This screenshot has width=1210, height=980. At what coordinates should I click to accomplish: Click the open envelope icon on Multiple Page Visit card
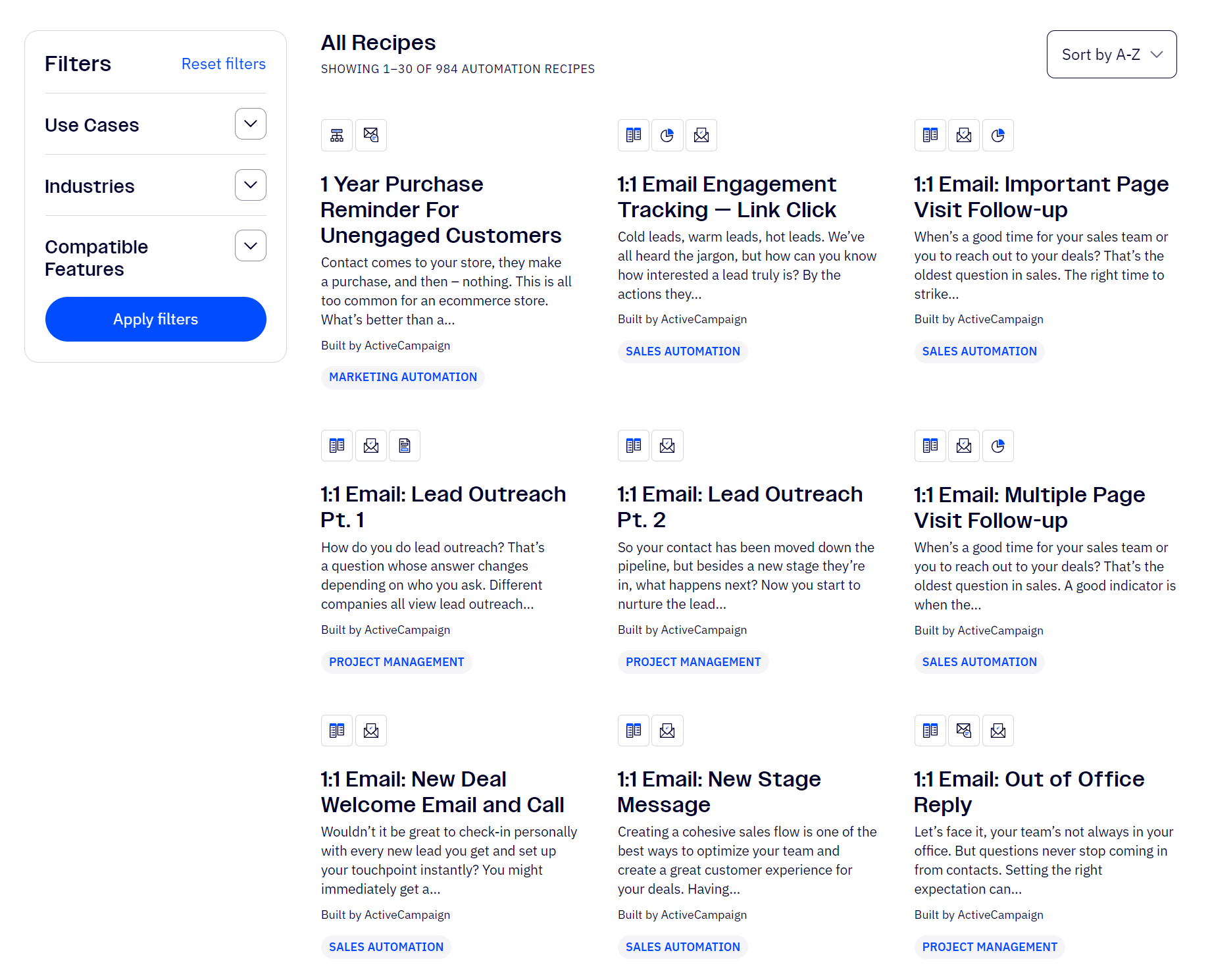tap(964, 446)
